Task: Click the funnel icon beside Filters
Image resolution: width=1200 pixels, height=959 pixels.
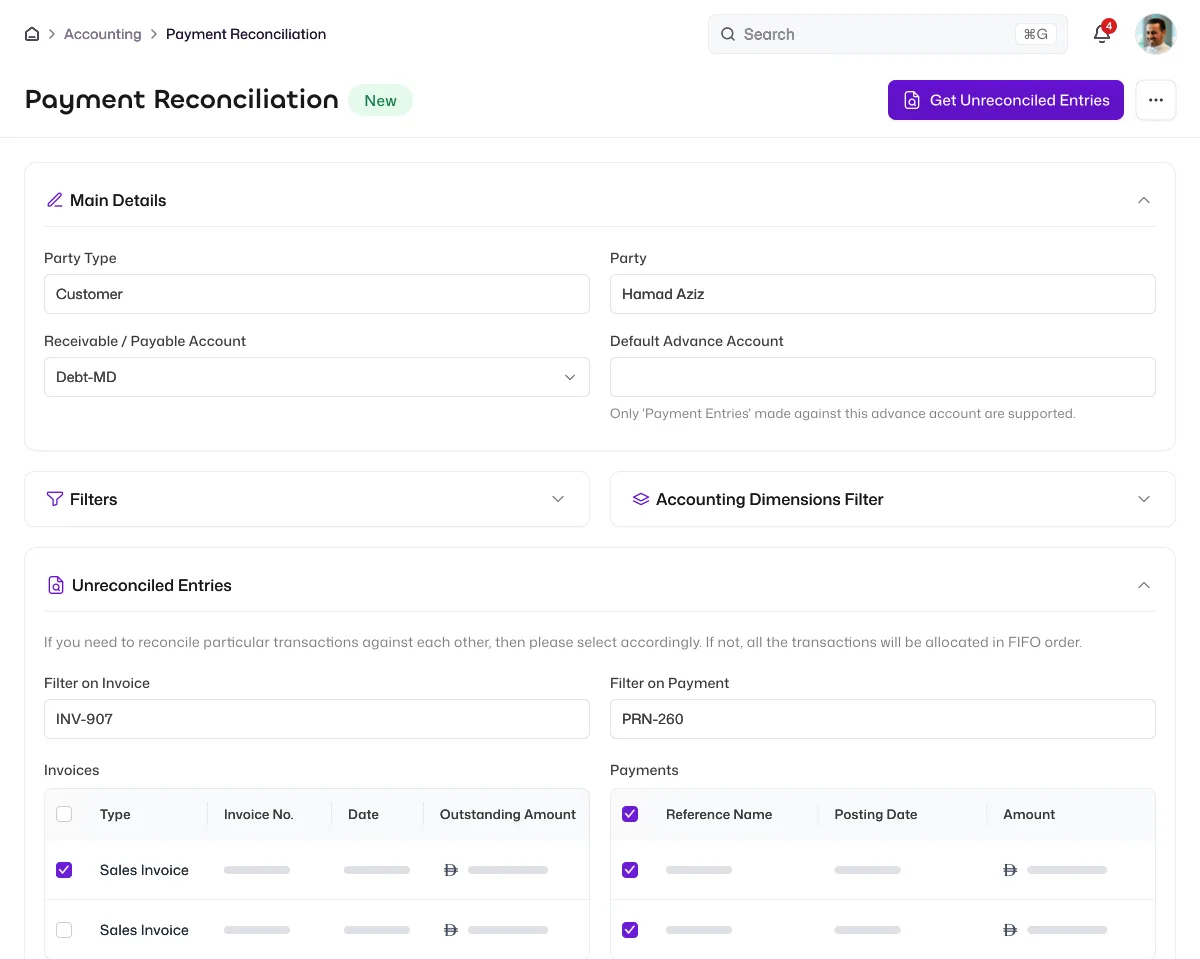Action: coord(55,499)
